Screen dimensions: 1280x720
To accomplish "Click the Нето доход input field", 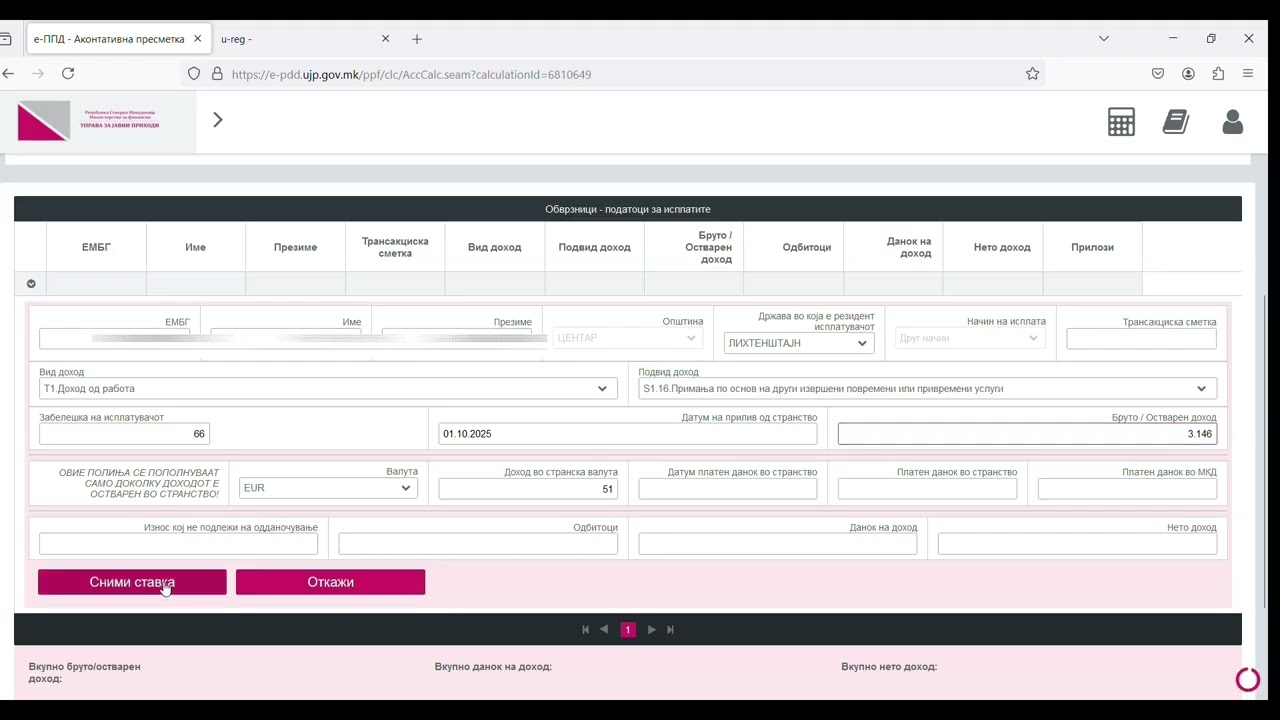I will click(x=1077, y=544).
